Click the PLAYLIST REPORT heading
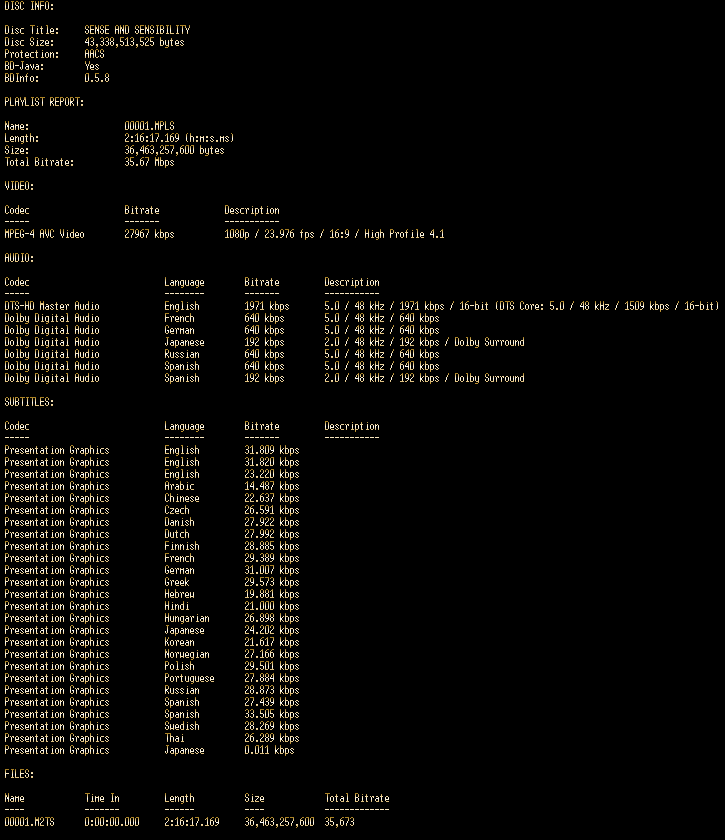Screen dimensions: 725x840 [44, 102]
